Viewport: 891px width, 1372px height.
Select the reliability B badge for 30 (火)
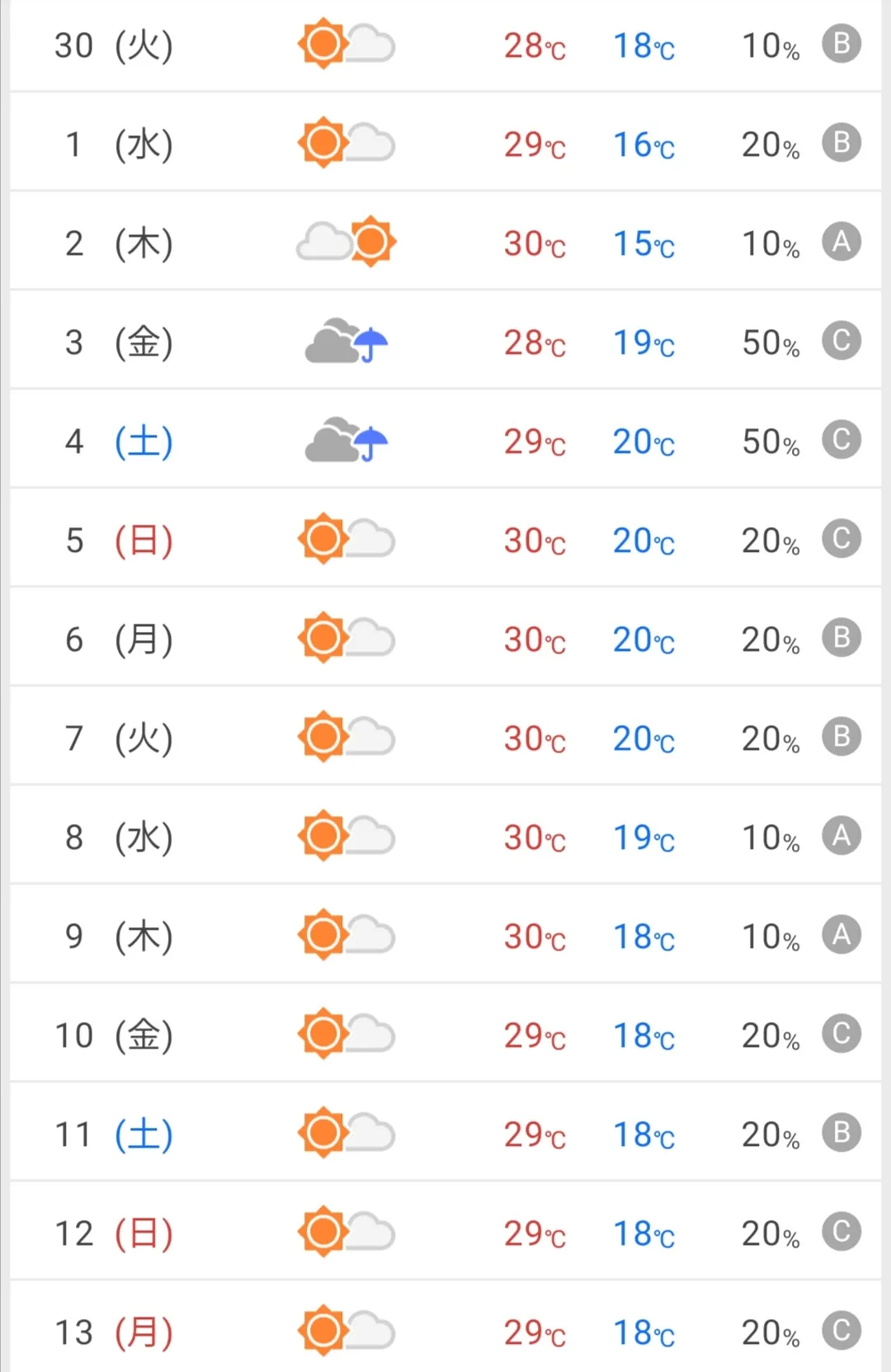(x=841, y=44)
